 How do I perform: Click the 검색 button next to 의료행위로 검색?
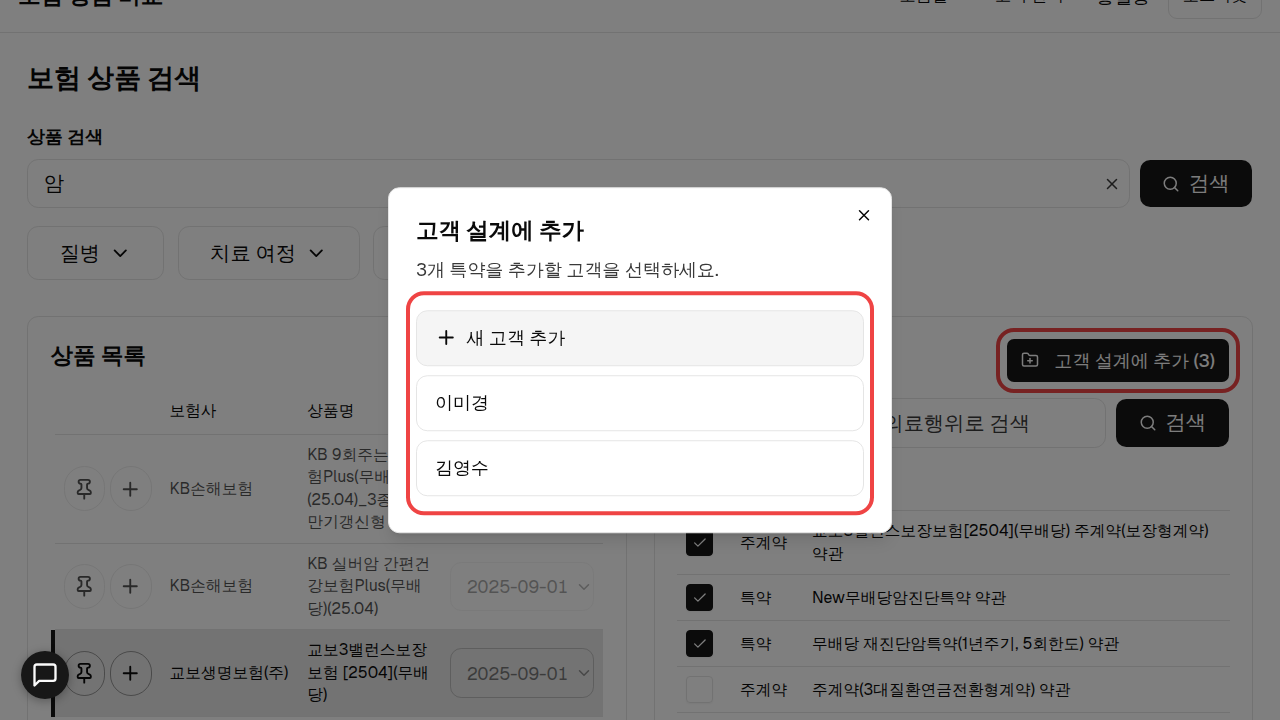click(x=1172, y=423)
